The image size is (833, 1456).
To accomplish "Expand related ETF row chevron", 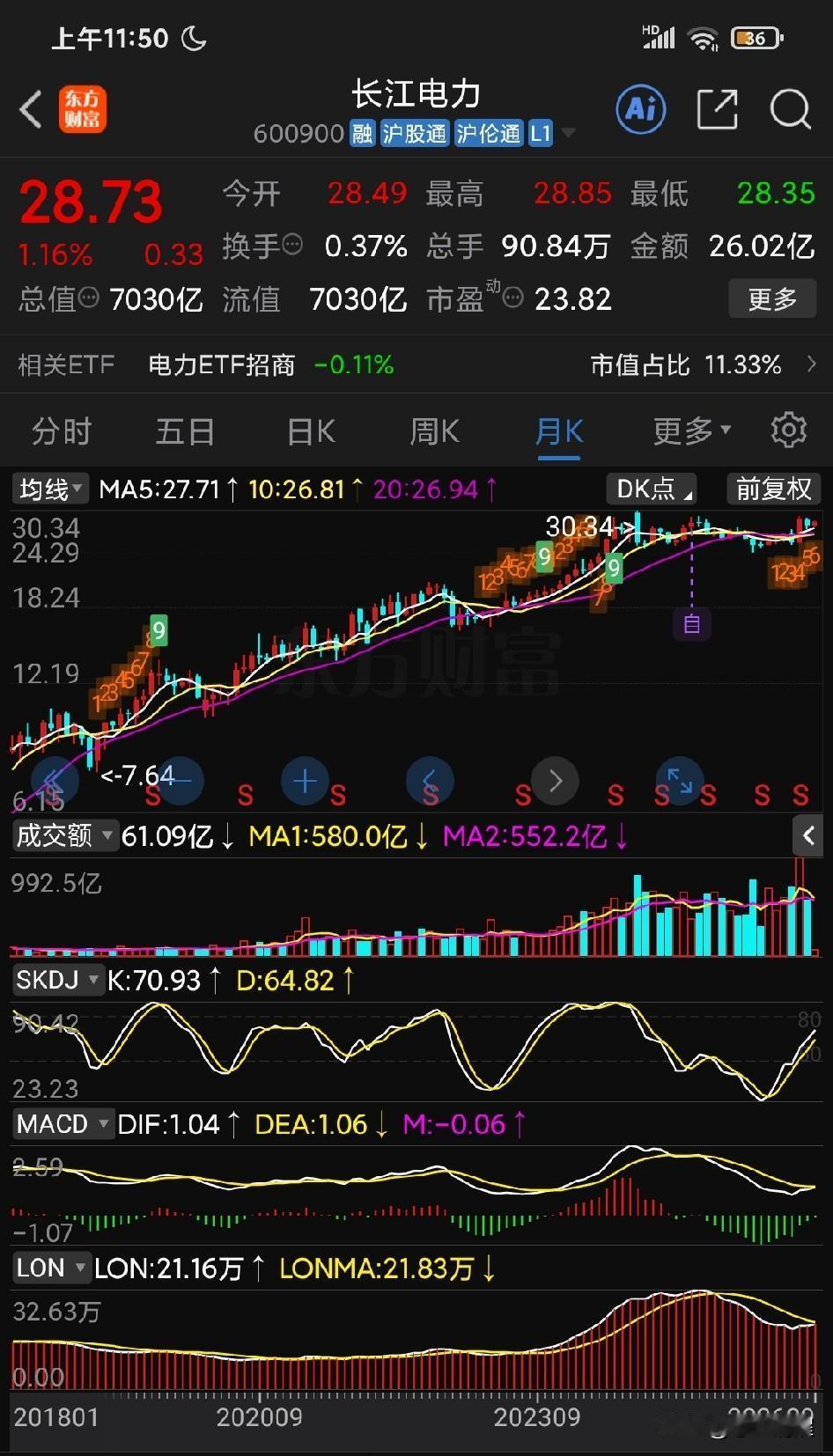I will tap(811, 364).
